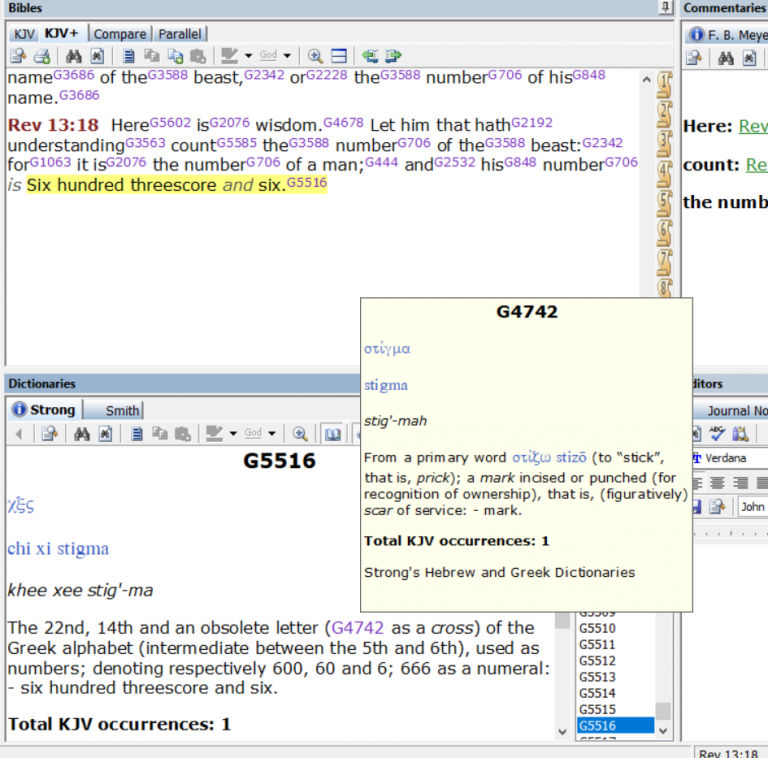The height and width of the screenshot is (758, 768).
Task: Open the binoculars search in the Bibles toolbar
Action: click(x=73, y=56)
